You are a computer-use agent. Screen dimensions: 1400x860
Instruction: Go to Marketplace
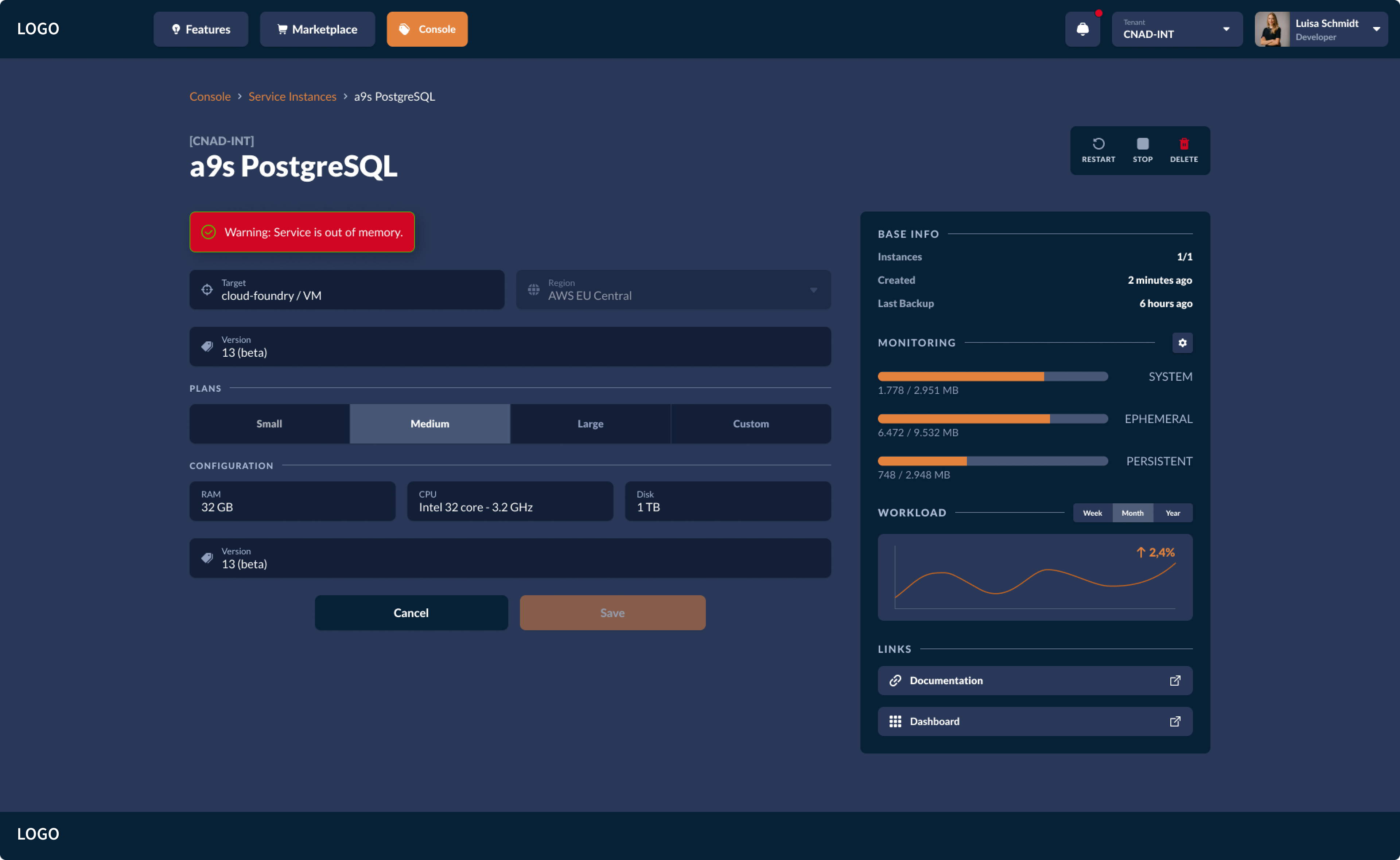tap(317, 29)
